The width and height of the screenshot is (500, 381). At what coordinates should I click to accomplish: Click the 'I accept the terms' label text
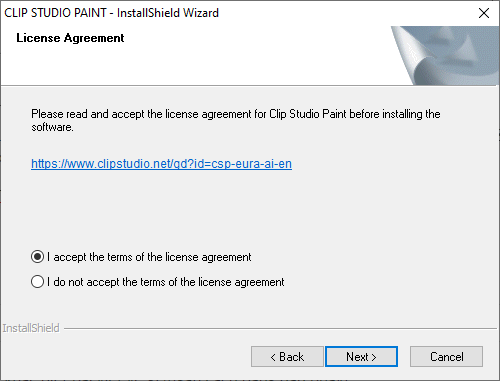149,257
